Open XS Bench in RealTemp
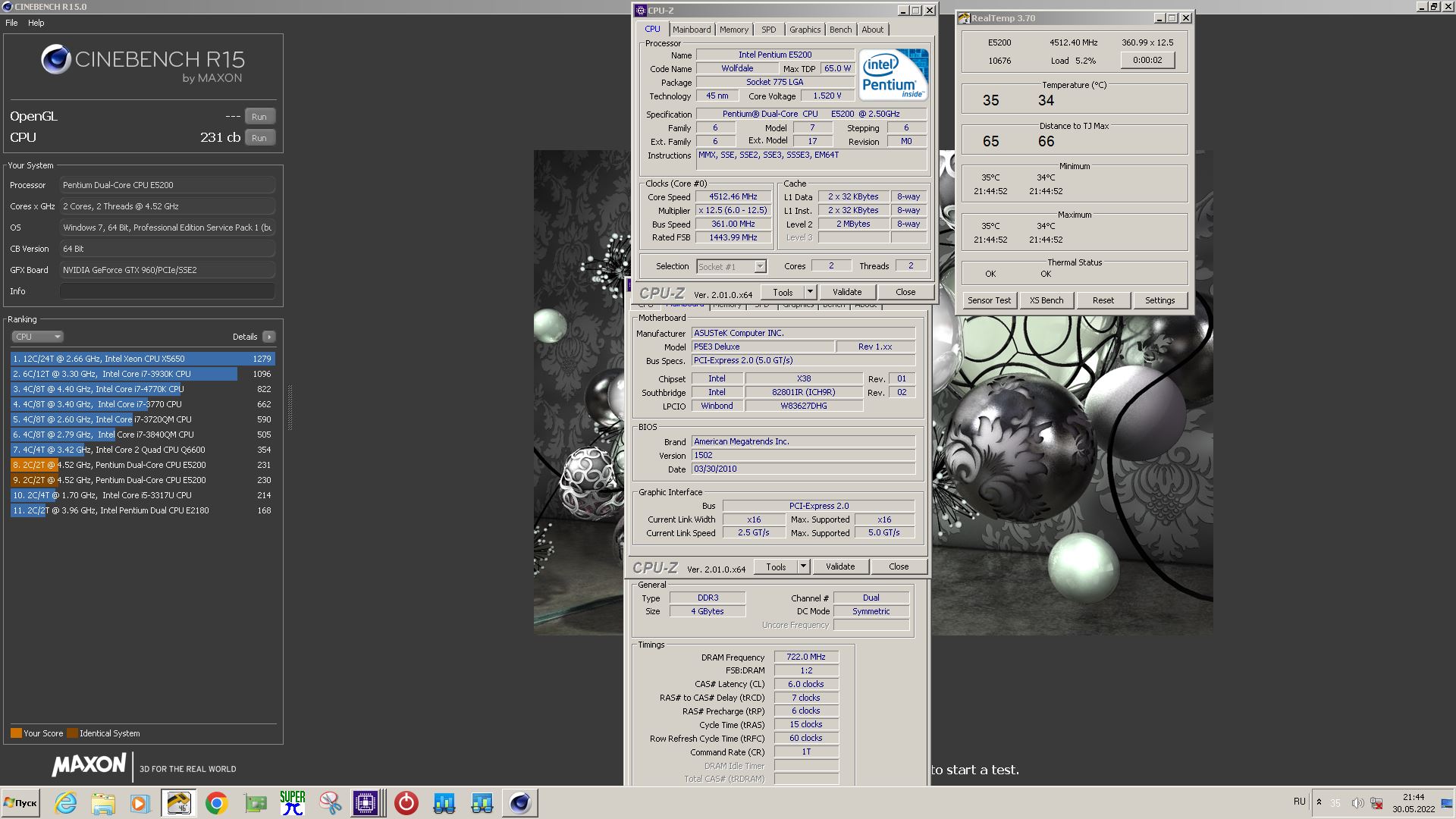 click(x=1046, y=300)
